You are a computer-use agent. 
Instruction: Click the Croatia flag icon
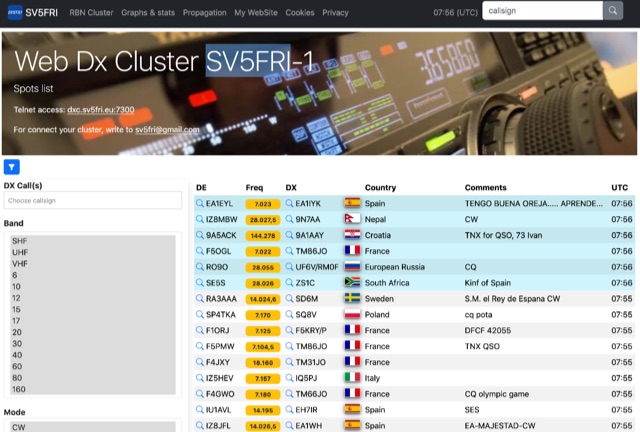[x=352, y=235]
